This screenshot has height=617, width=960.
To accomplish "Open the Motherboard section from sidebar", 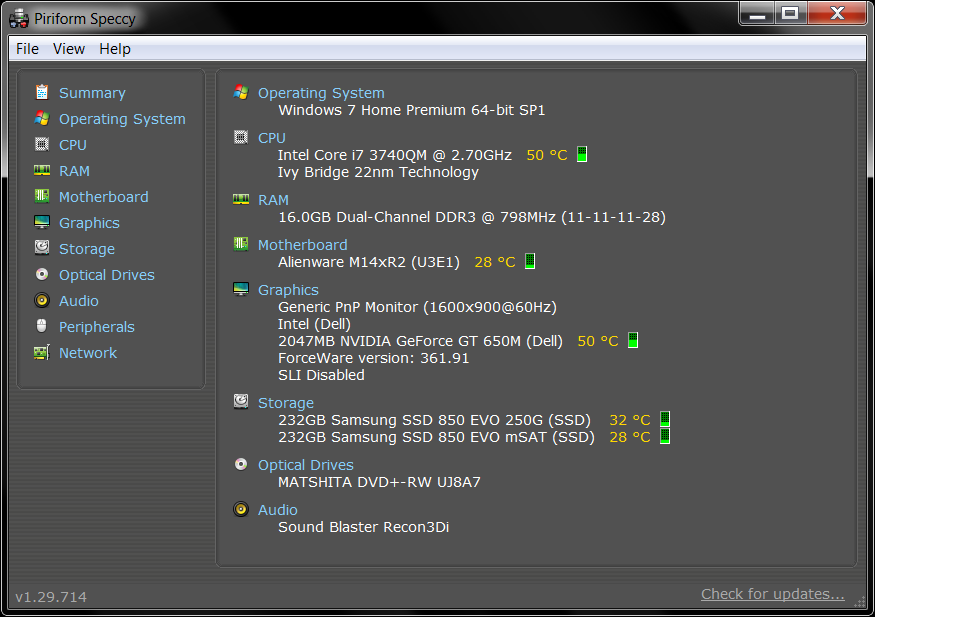I will click(103, 197).
